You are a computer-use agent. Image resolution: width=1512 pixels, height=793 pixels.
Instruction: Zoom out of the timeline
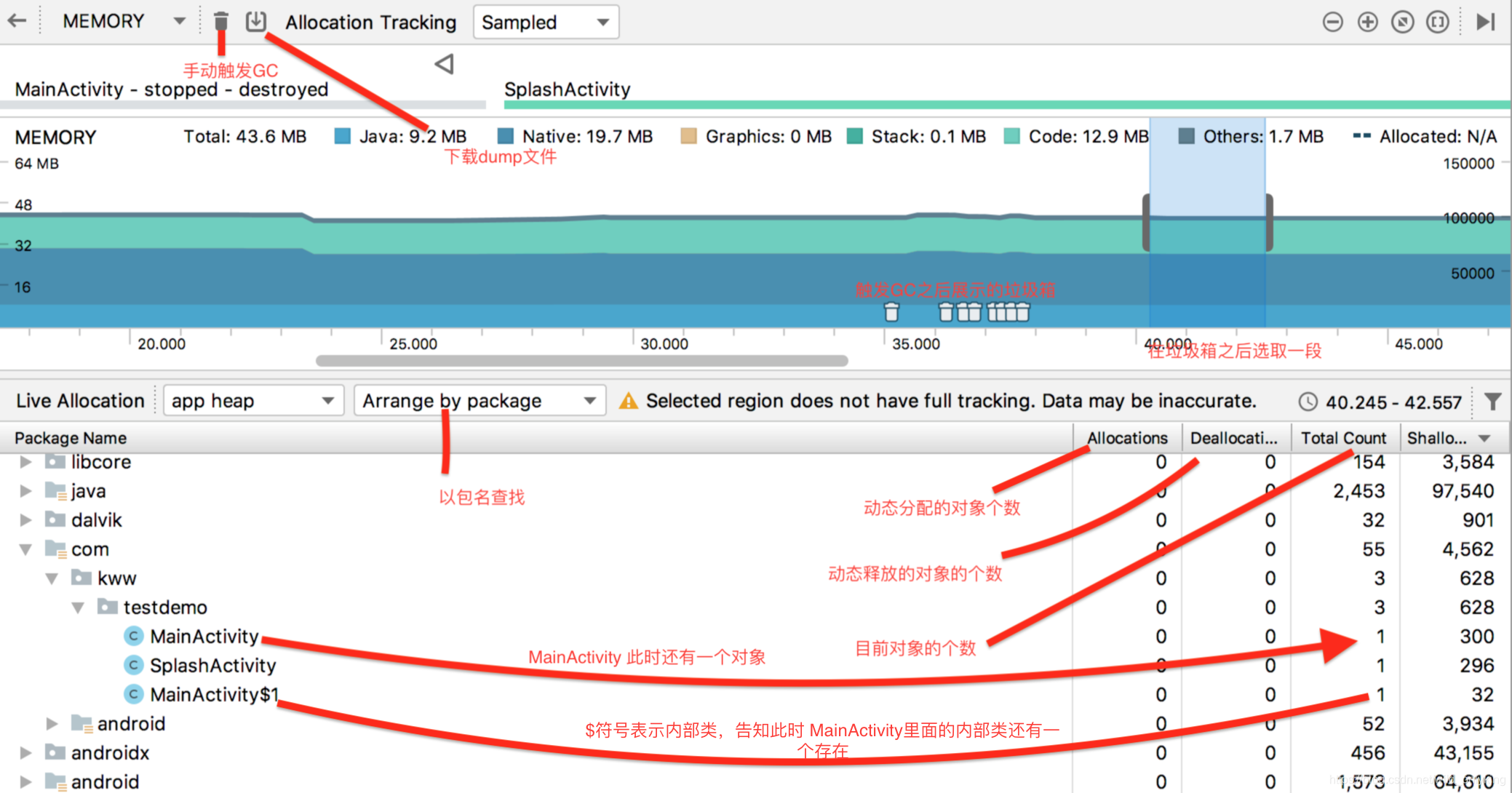coord(1332,23)
